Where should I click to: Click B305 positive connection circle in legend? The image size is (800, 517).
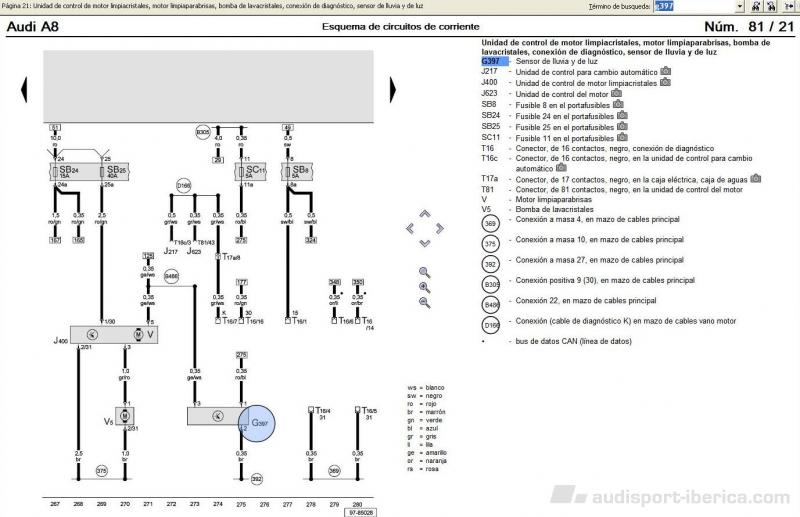(x=490, y=284)
